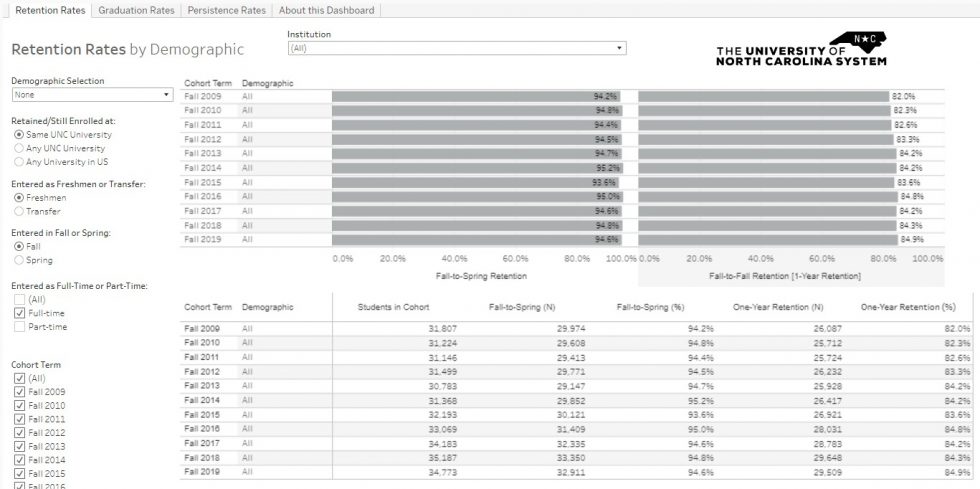Click the Fall 2009 Fall-to-Fall retention bar
The image size is (980, 489).
pos(763,96)
